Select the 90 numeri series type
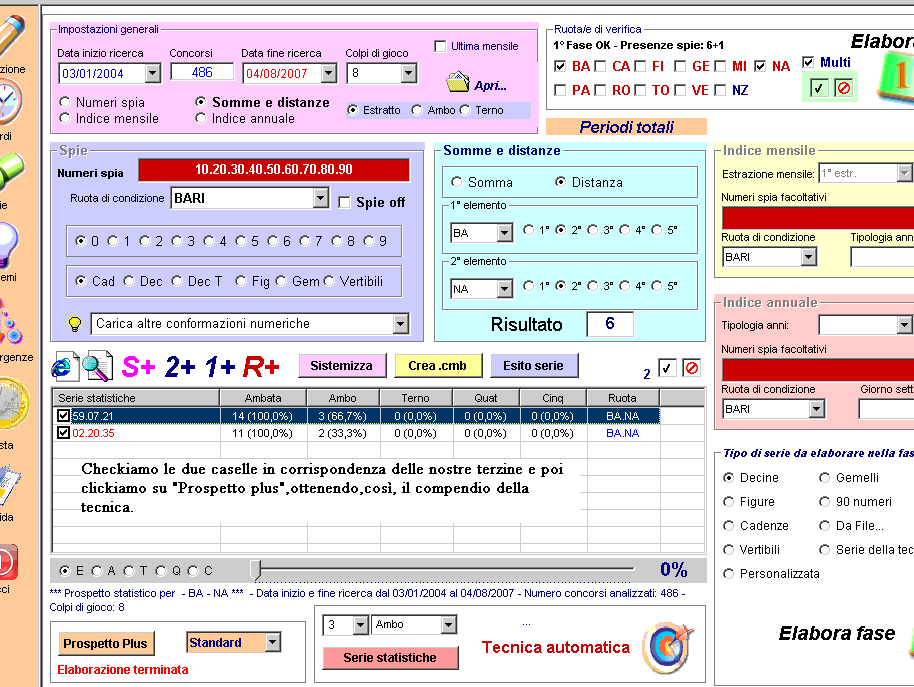Viewport: 914px width, 687px height. click(x=824, y=502)
